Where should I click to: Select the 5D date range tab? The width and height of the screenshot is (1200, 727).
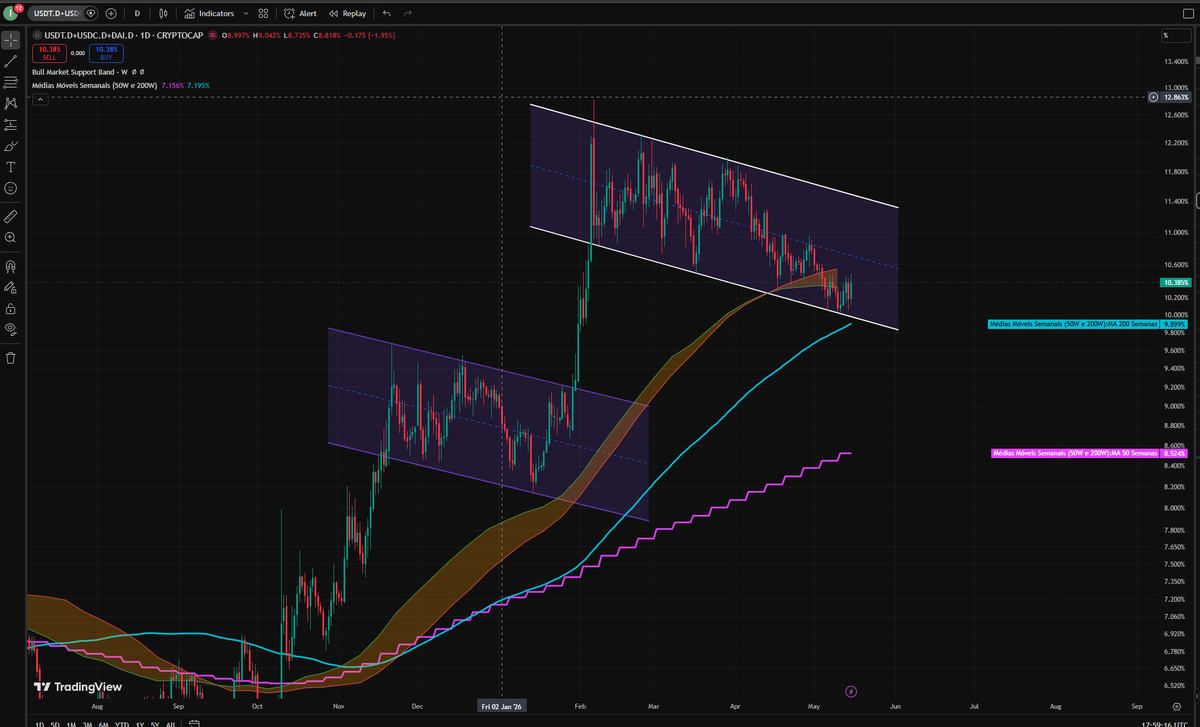click(55, 723)
